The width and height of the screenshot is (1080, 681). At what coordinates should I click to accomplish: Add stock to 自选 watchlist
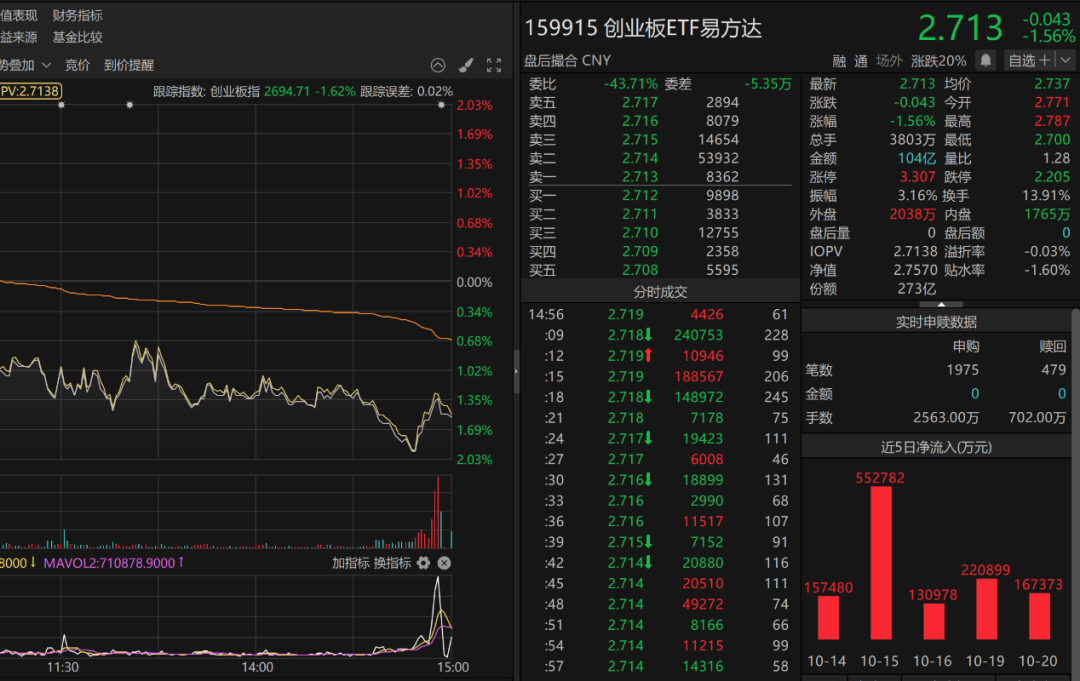pos(1030,61)
